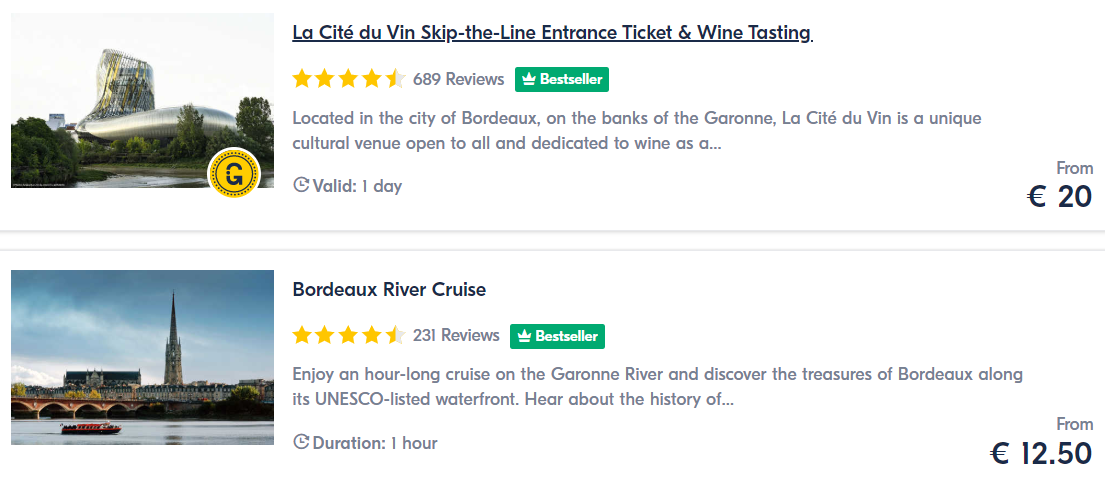Click the La Cité du Vin description text
Screen dimensions: 1105x478
click(637, 131)
